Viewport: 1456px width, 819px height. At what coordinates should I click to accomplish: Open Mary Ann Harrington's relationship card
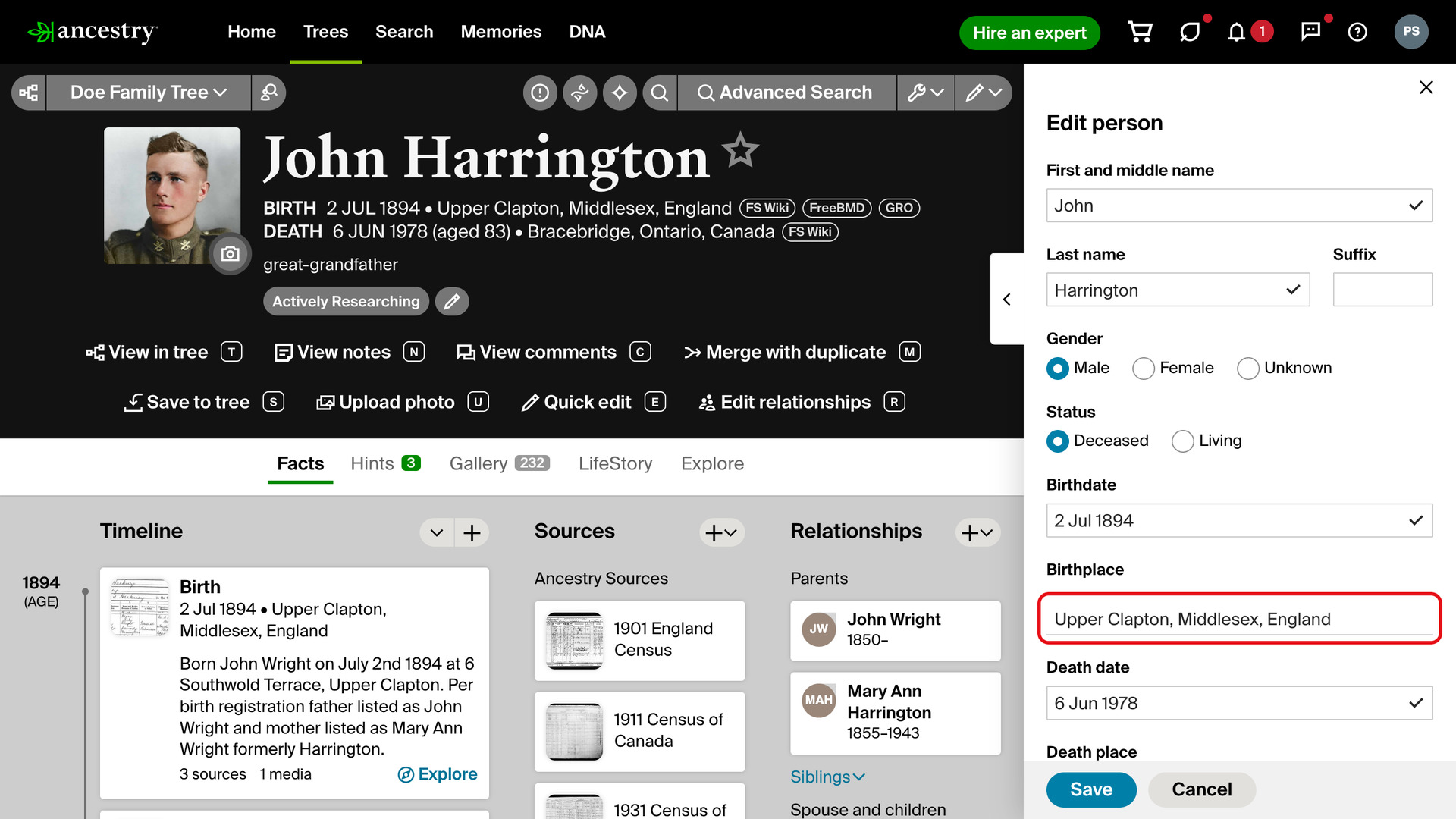[x=895, y=713]
